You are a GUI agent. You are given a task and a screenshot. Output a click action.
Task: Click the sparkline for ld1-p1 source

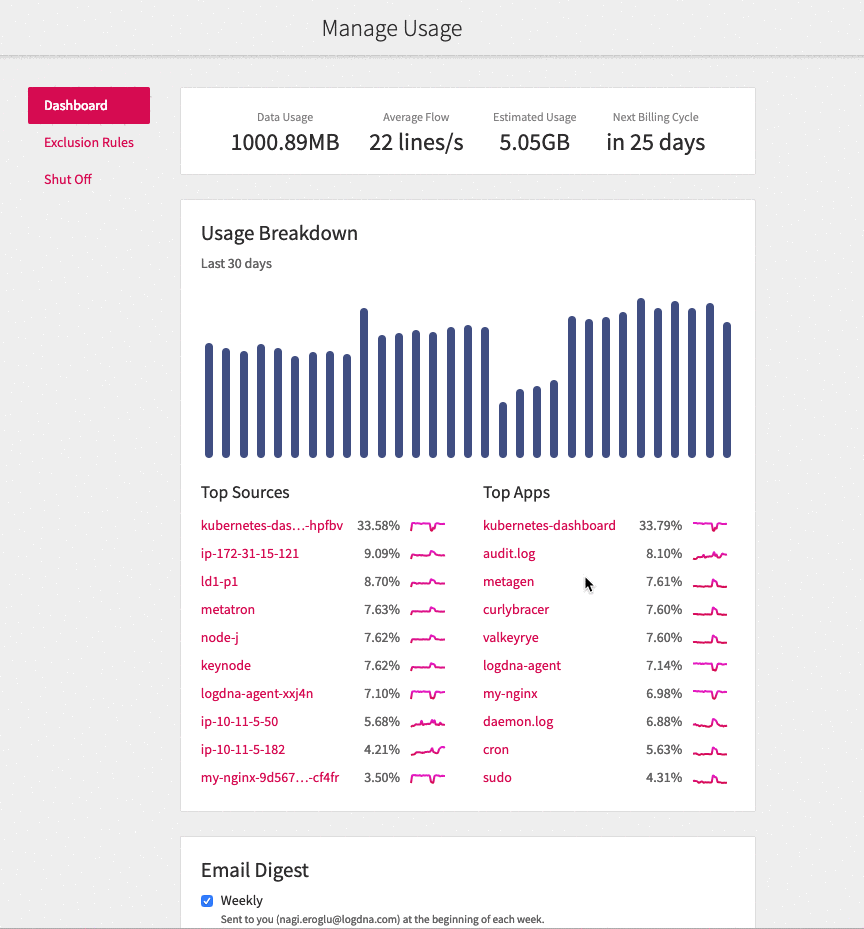pos(427,581)
